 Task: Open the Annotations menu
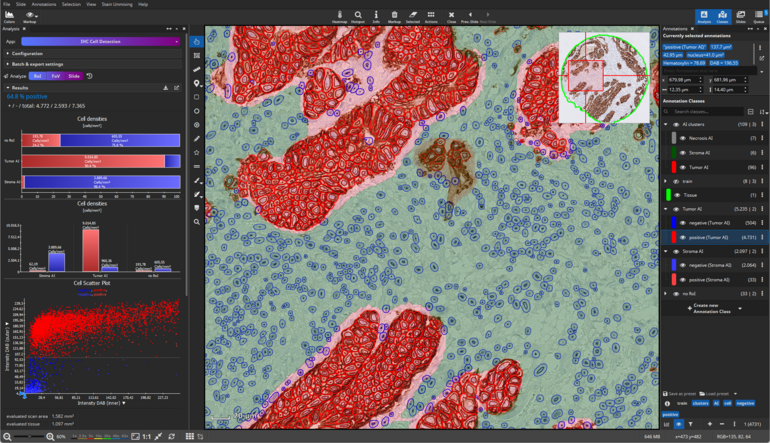click(43, 4)
